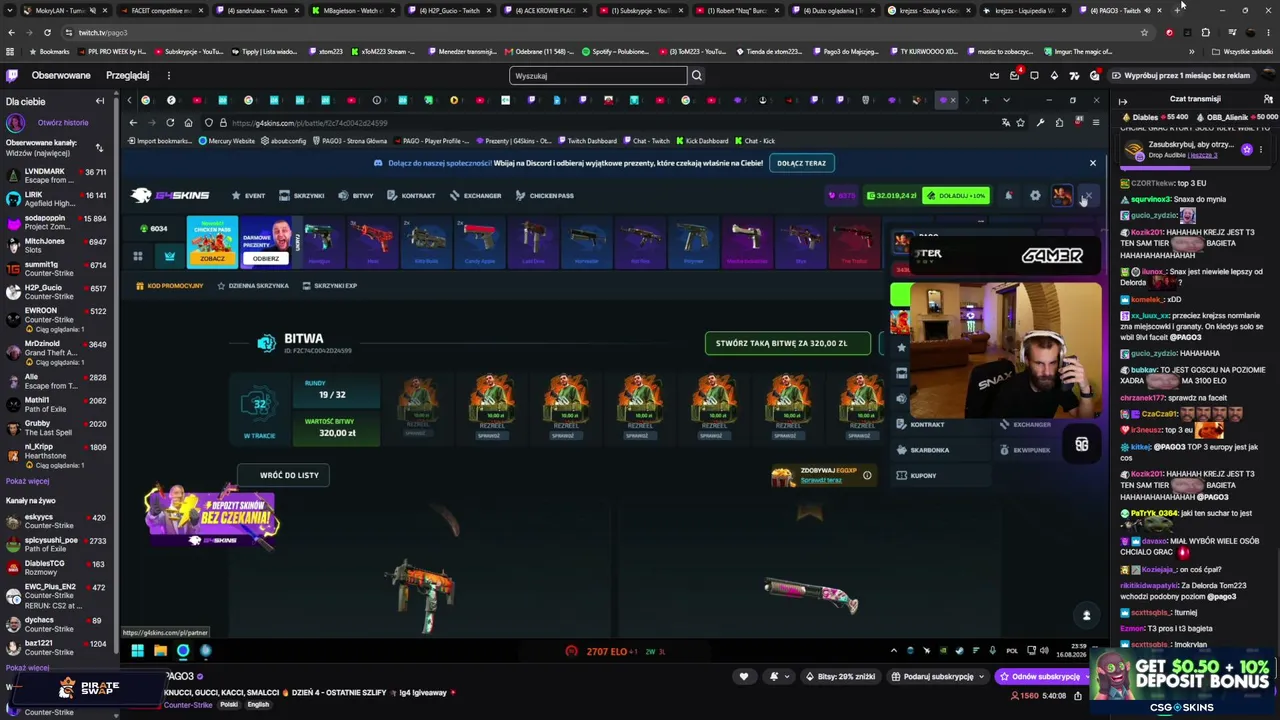Viewport: 1280px width, 720px height.
Task: Open the Przeglądaj tab
Action: 128,76
